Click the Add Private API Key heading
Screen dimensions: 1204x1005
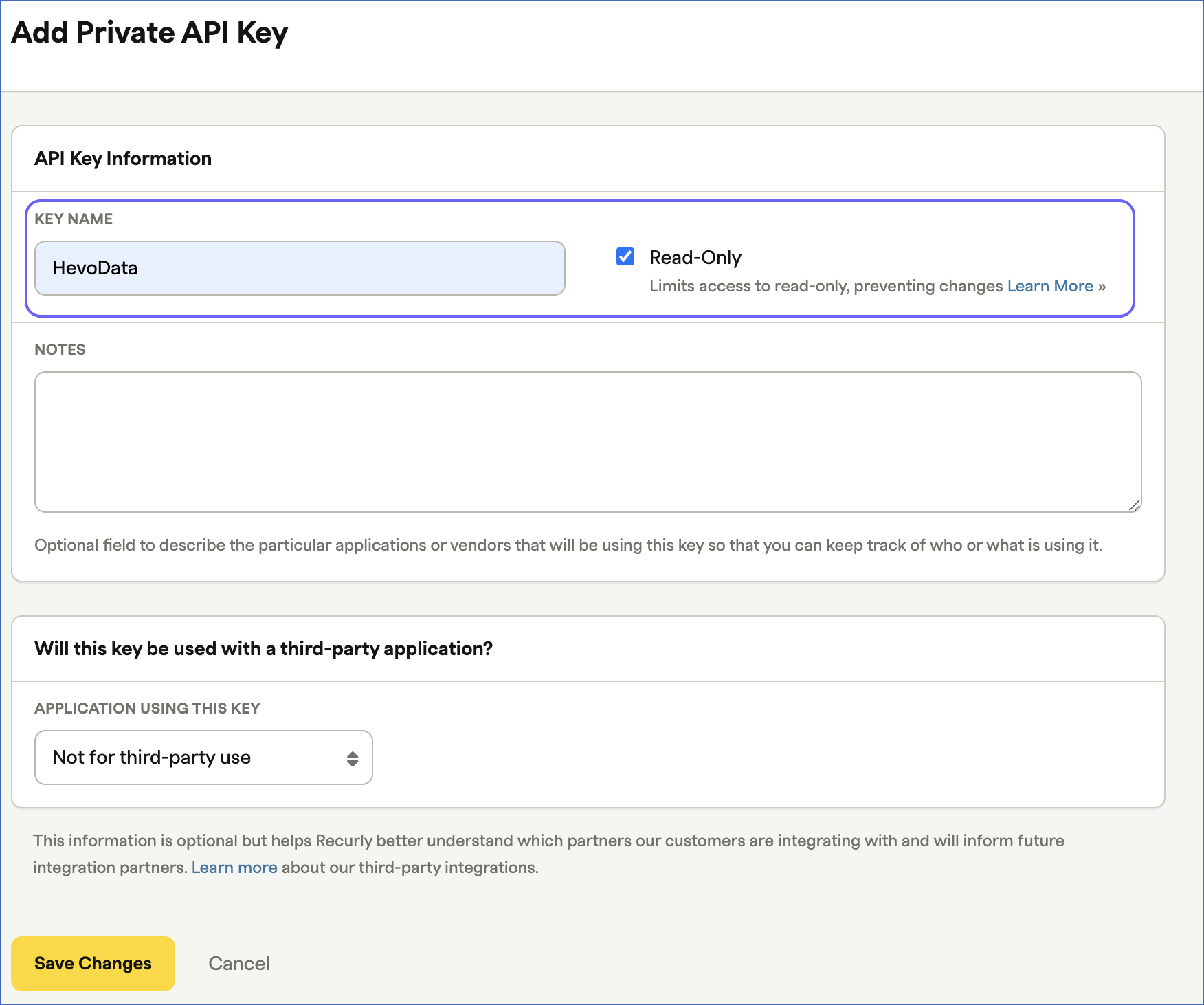150,33
